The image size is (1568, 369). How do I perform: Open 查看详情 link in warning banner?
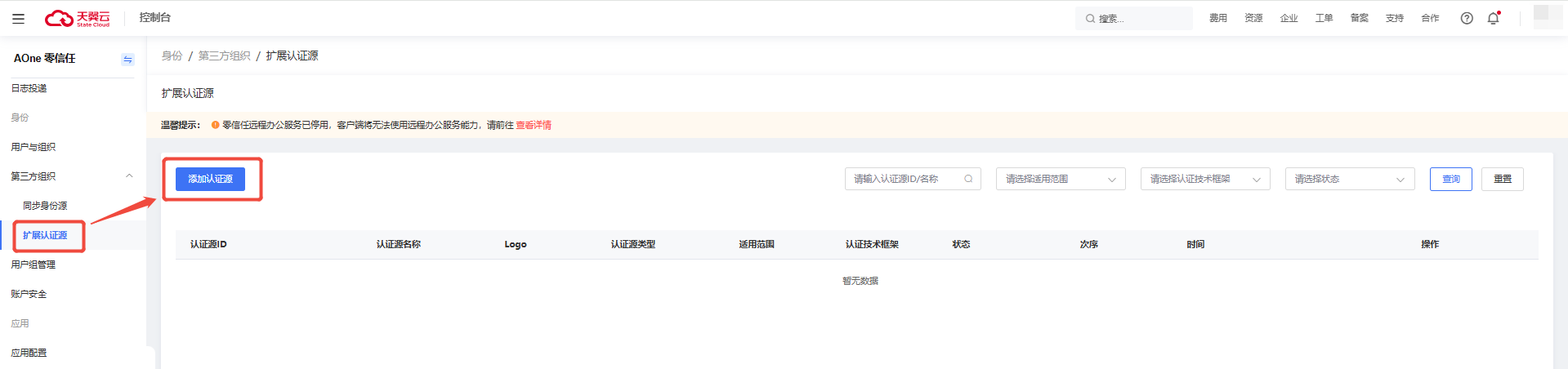[x=534, y=125]
